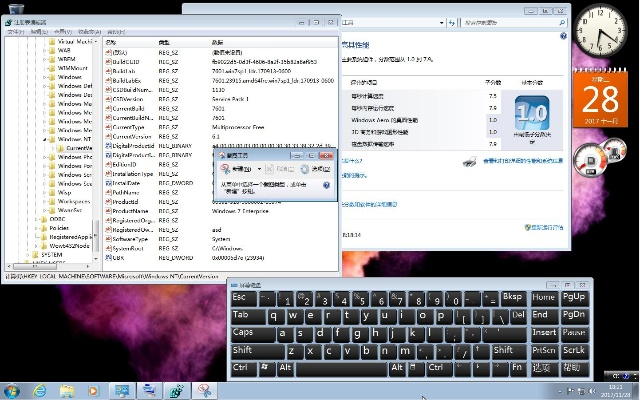Image resolution: width=640 pixels, height=400 pixels.
Task: Click help icon in performance window
Action: [x=563, y=36]
